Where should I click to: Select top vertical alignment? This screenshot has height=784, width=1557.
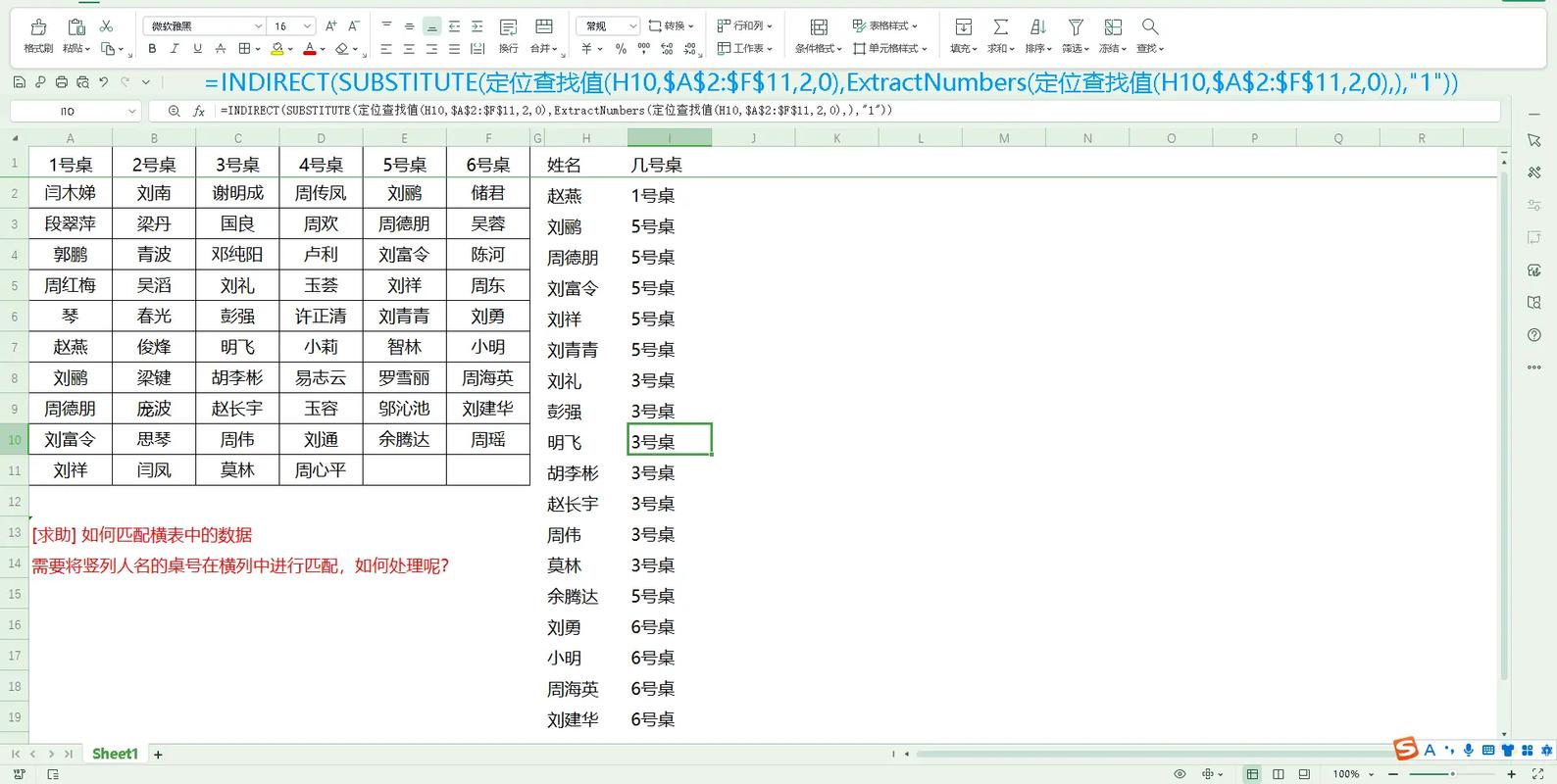tap(386, 26)
